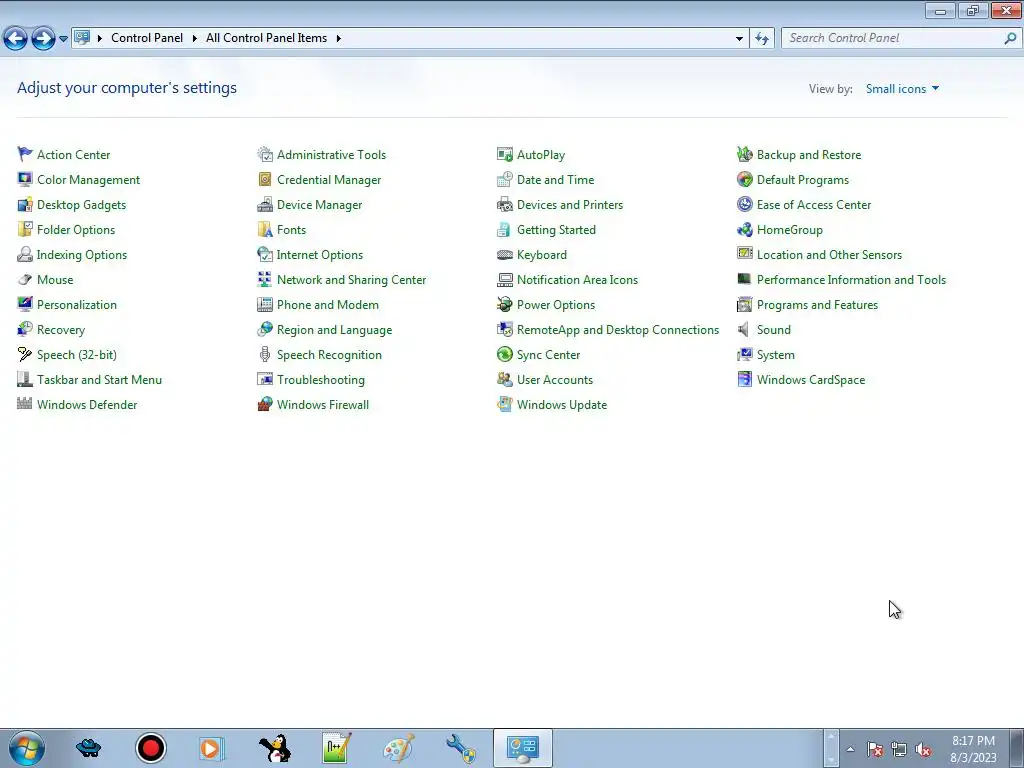Open the Windows Start button
1024x768 pixels.
point(27,748)
